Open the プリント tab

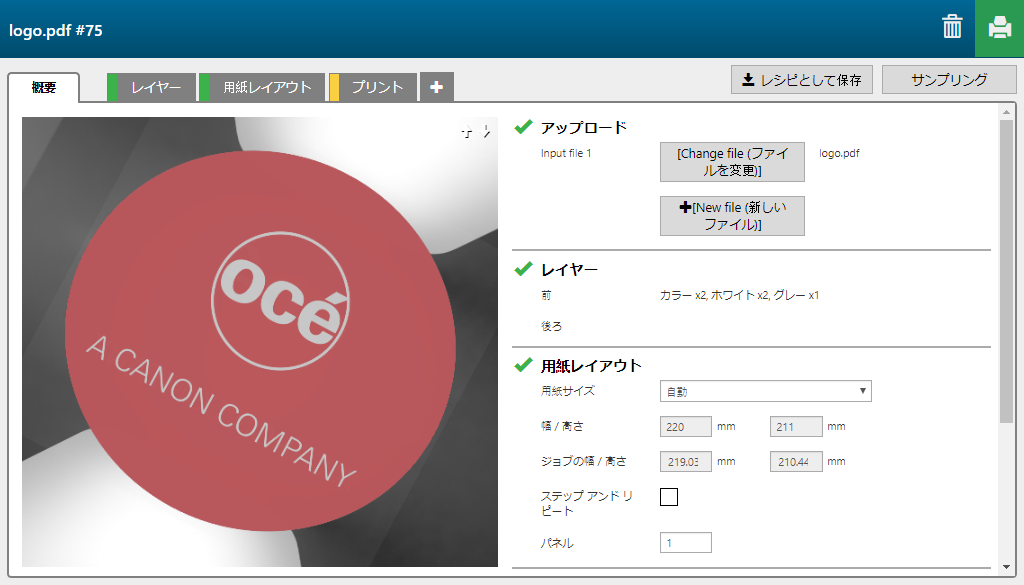(373, 87)
